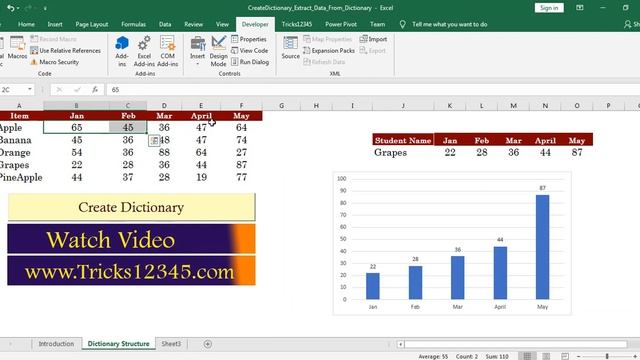Select the Grapes student name cell
This screenshot has width=640, height=360.
[x=403, y=153]
